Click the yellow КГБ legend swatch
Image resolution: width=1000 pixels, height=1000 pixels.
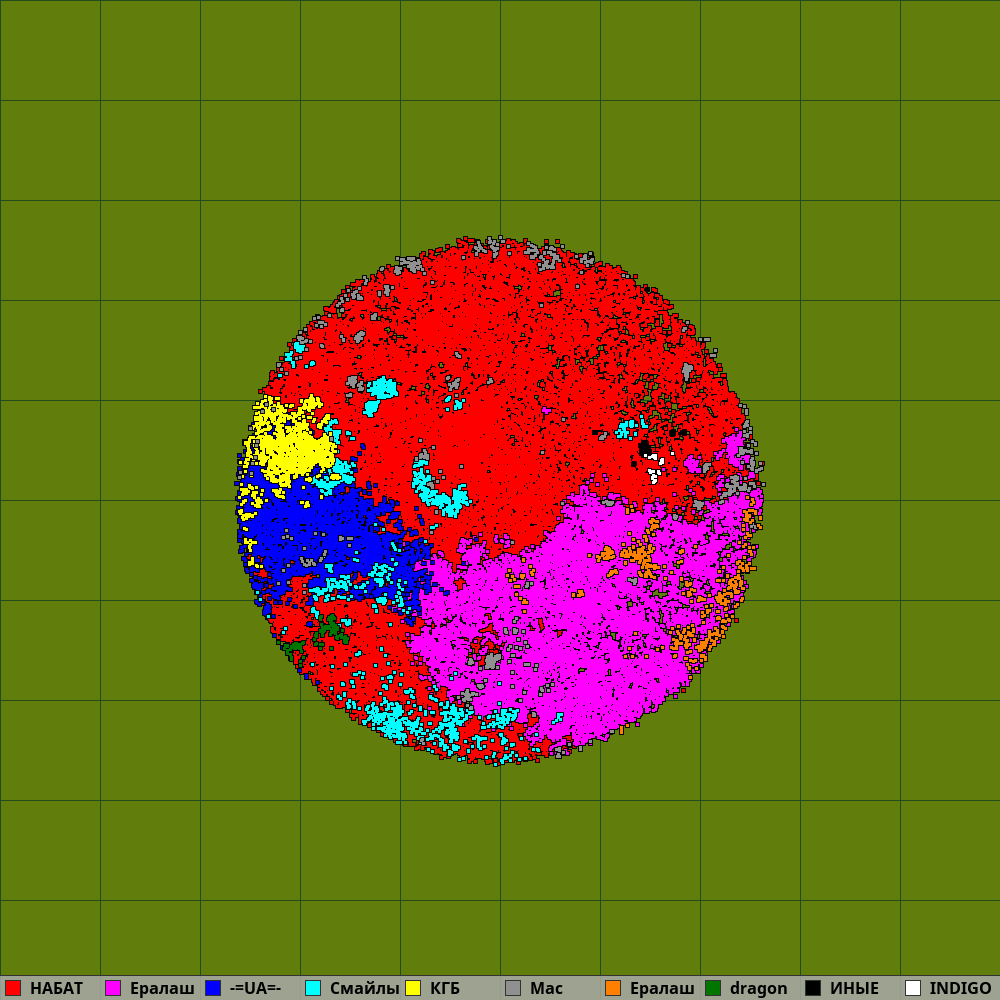click(x=413, y=988)
